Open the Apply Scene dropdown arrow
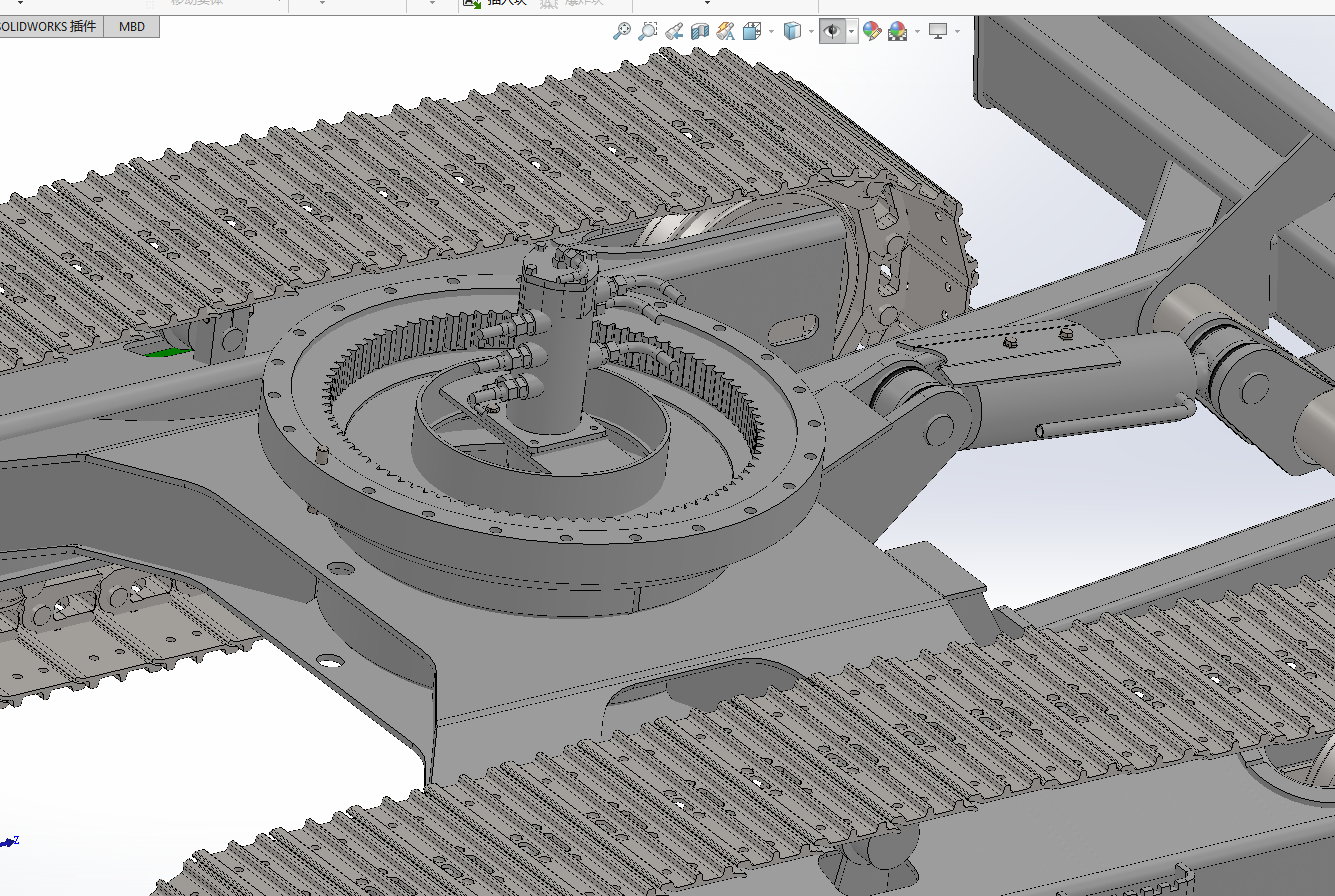 point(917,31)
